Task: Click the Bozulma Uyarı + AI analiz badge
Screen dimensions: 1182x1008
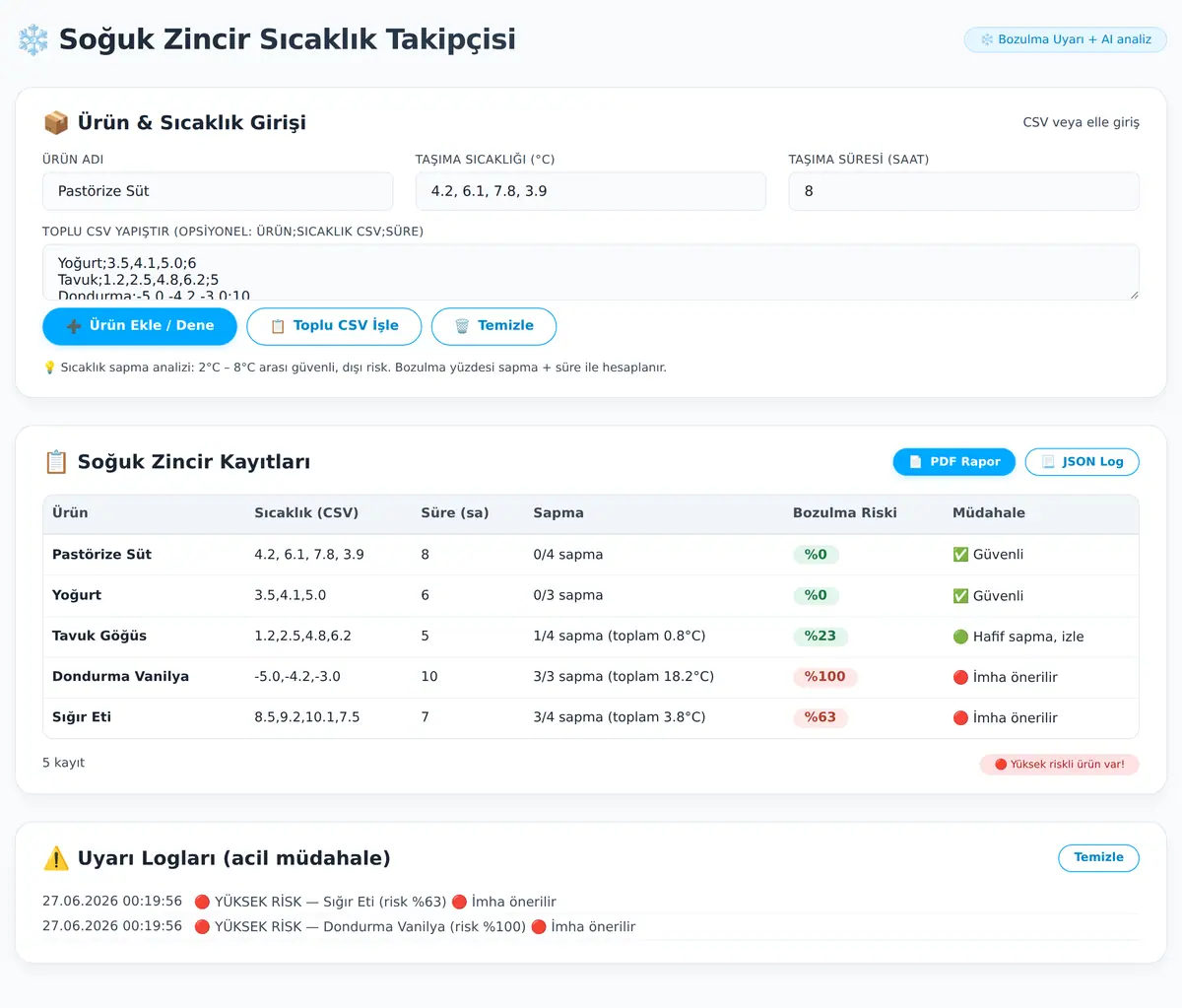Action: (x=1066, y=39)
